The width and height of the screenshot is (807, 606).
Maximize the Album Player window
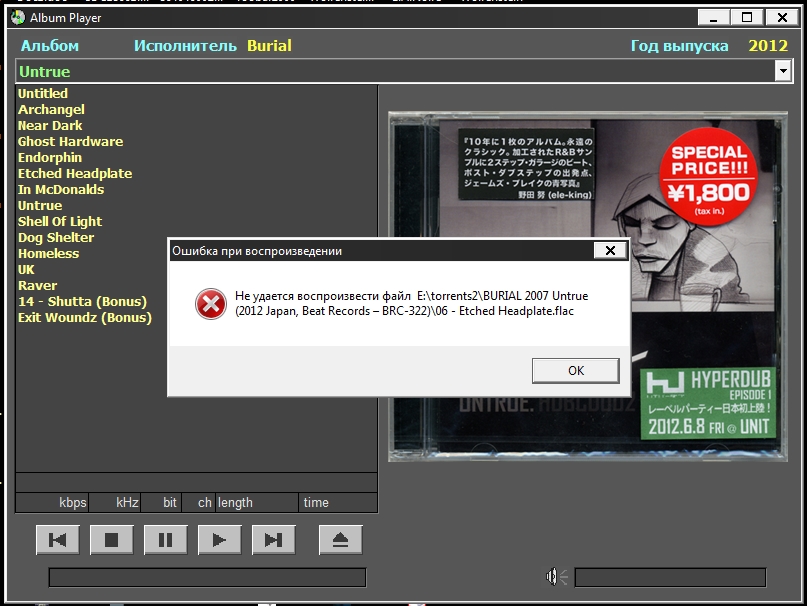click(747, 18)
